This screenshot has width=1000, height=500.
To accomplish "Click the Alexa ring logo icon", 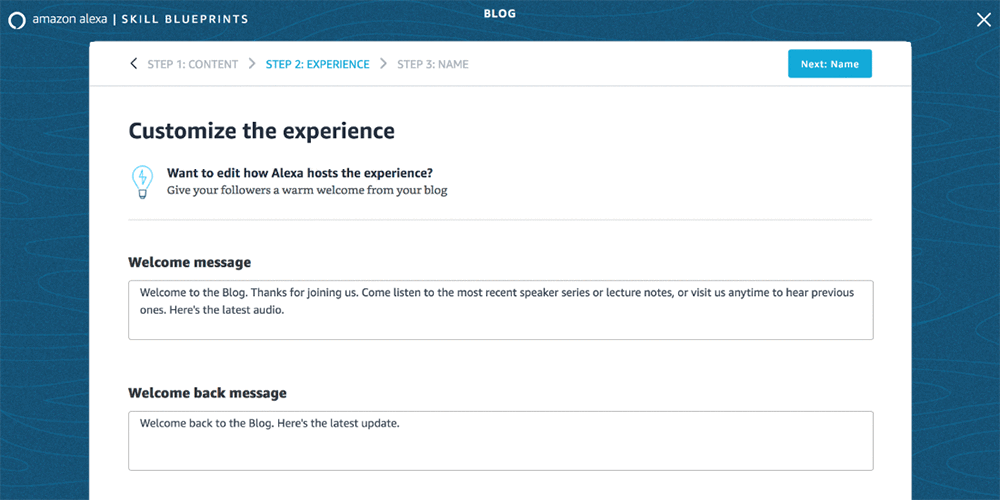I will click(17, 20).
